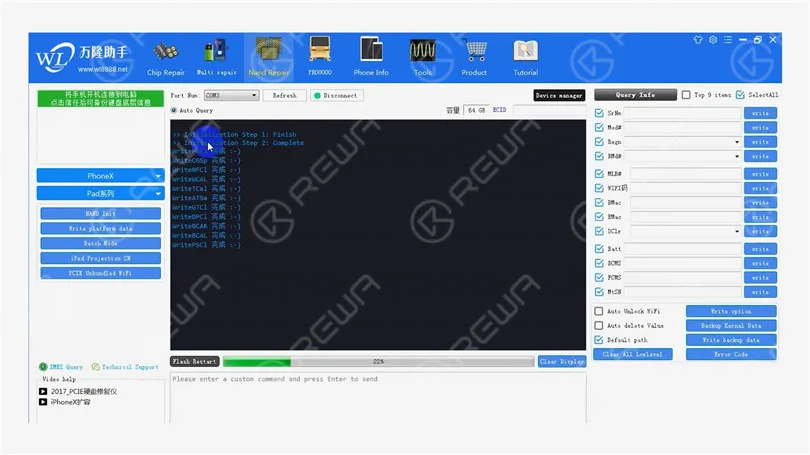Click the Clear Display button
Image resolution: width=810 pixels, height=455 pixels.
(x=562, y=362)
